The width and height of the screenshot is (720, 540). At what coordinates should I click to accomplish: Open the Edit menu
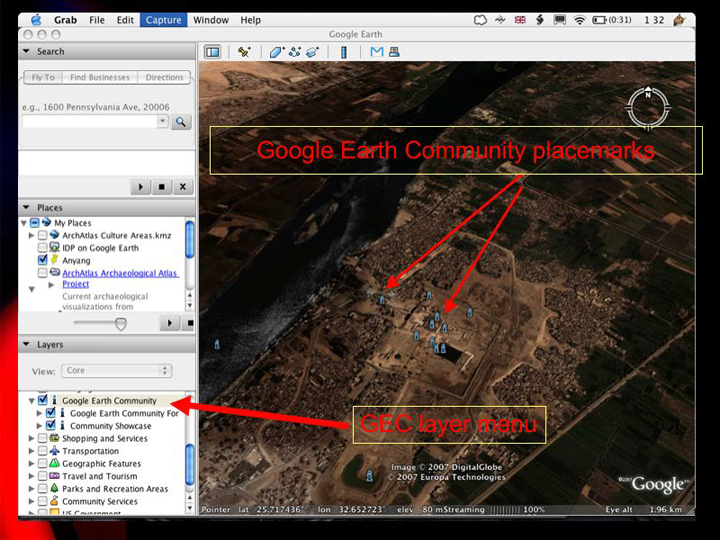point(125,20)
